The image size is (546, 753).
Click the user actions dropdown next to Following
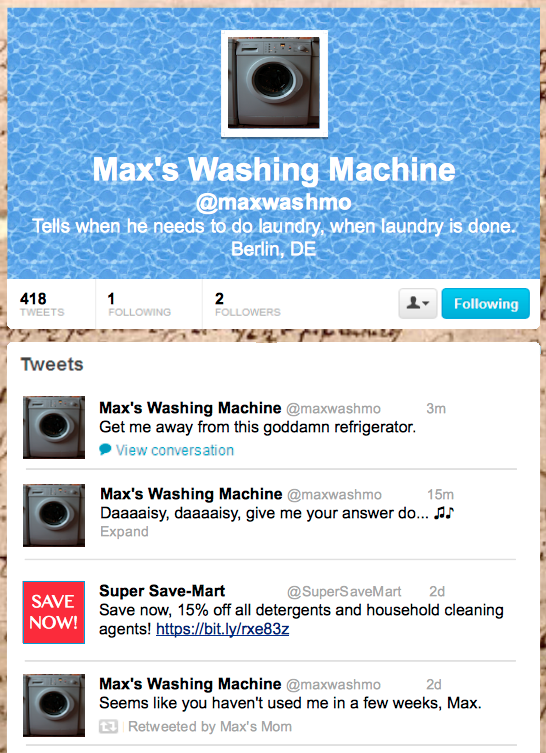click(x=418, y=304)
